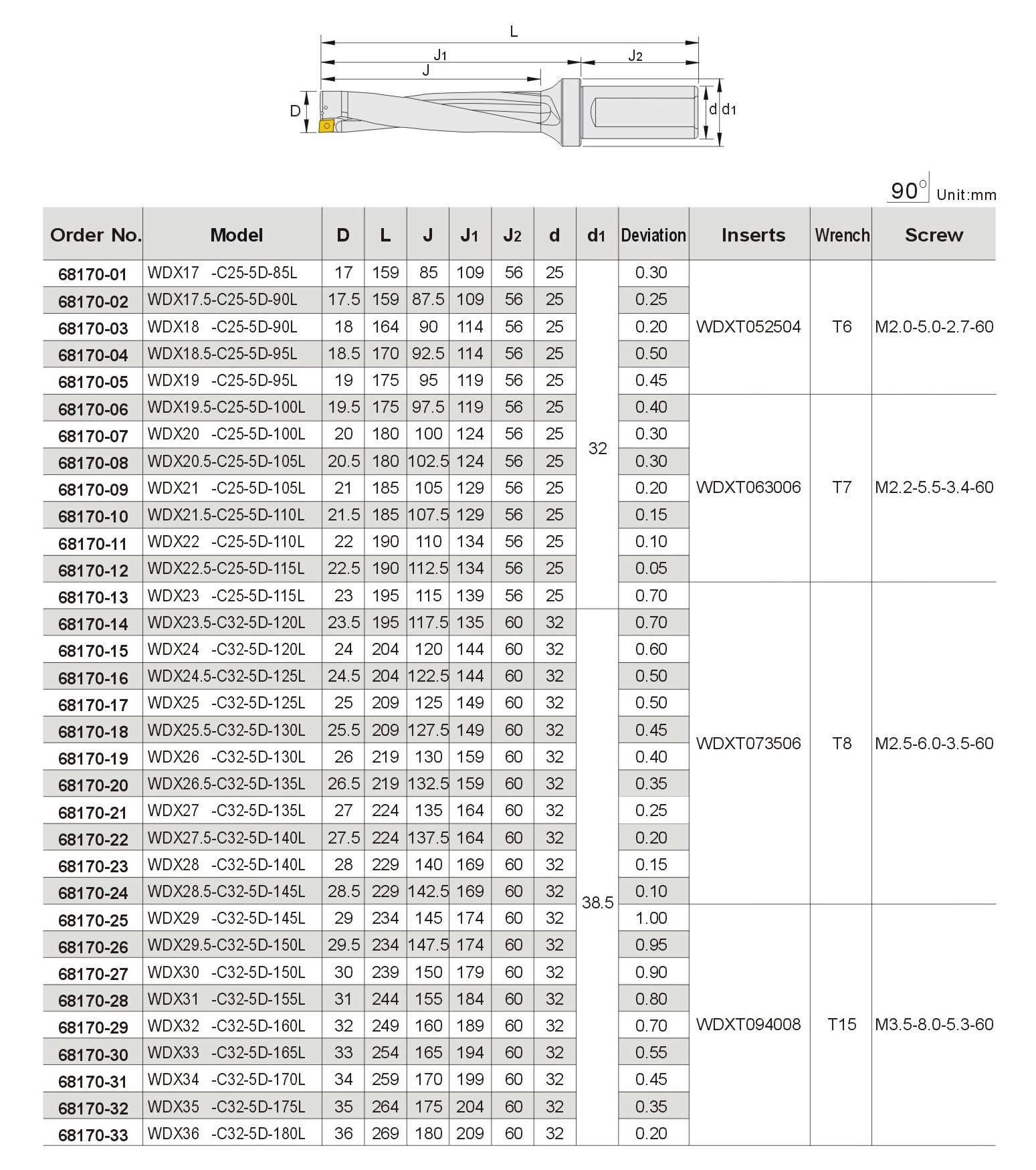Click wrench size T6

coord(841,326)
